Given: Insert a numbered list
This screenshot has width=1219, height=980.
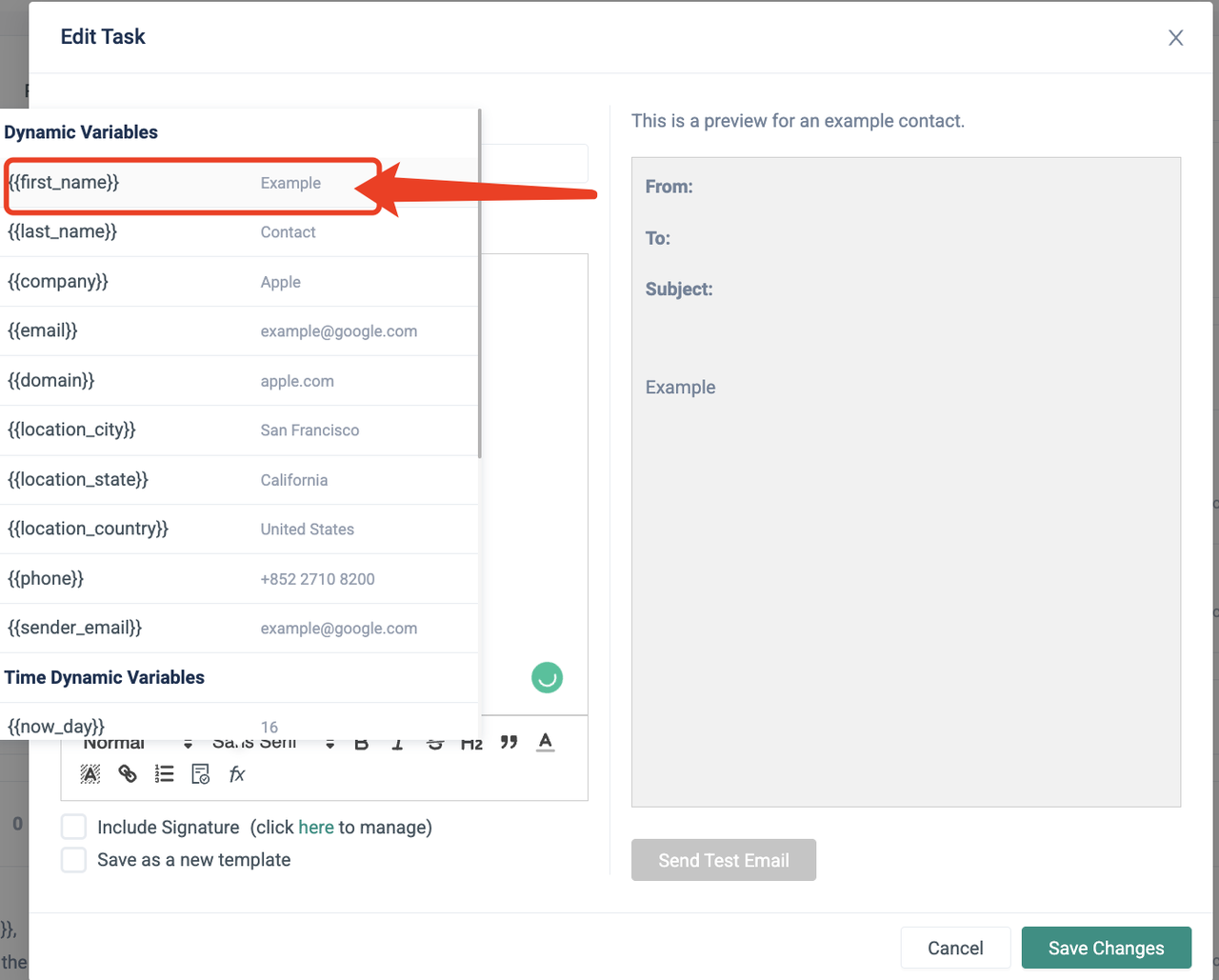Looking at the screenshot, I should click(165, 774).
